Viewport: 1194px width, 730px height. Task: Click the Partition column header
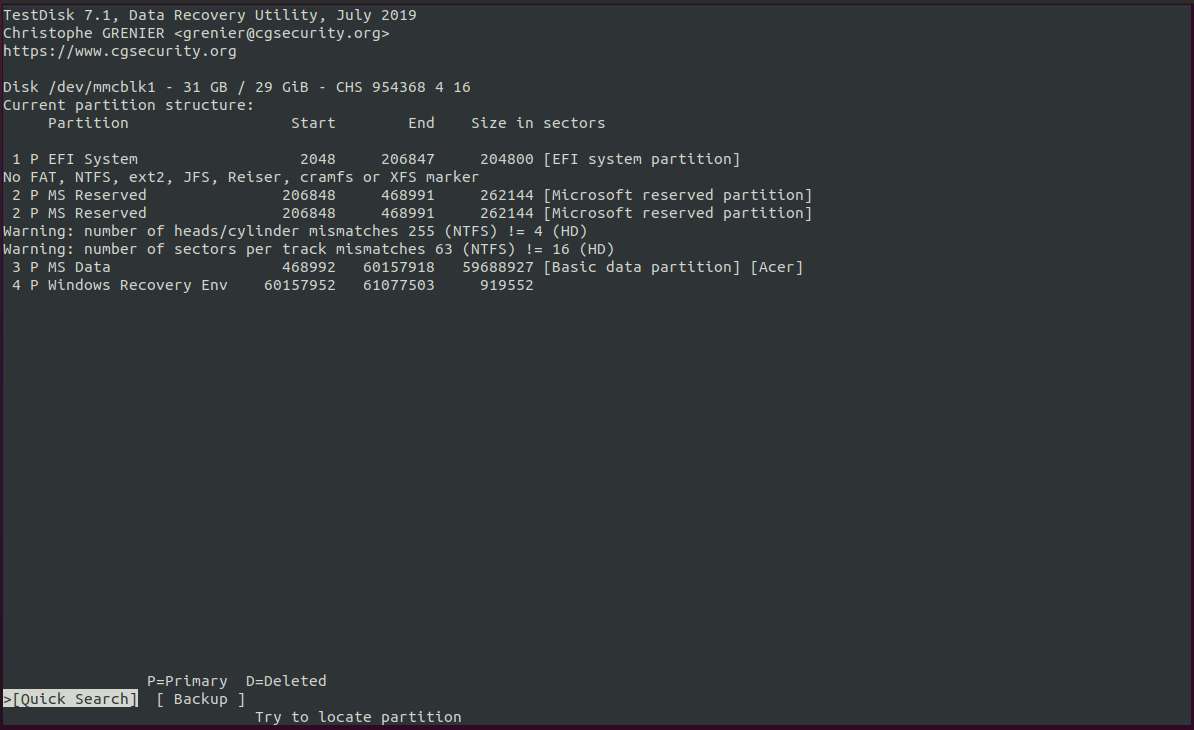pos(88,123)
